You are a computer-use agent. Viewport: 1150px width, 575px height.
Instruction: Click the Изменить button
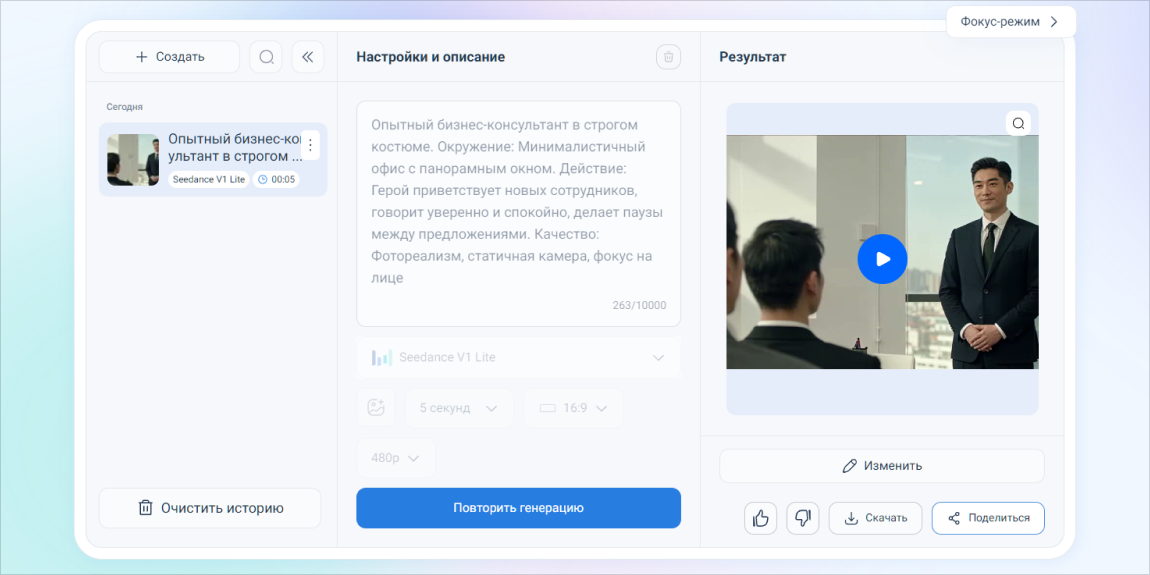click(882, 466)
